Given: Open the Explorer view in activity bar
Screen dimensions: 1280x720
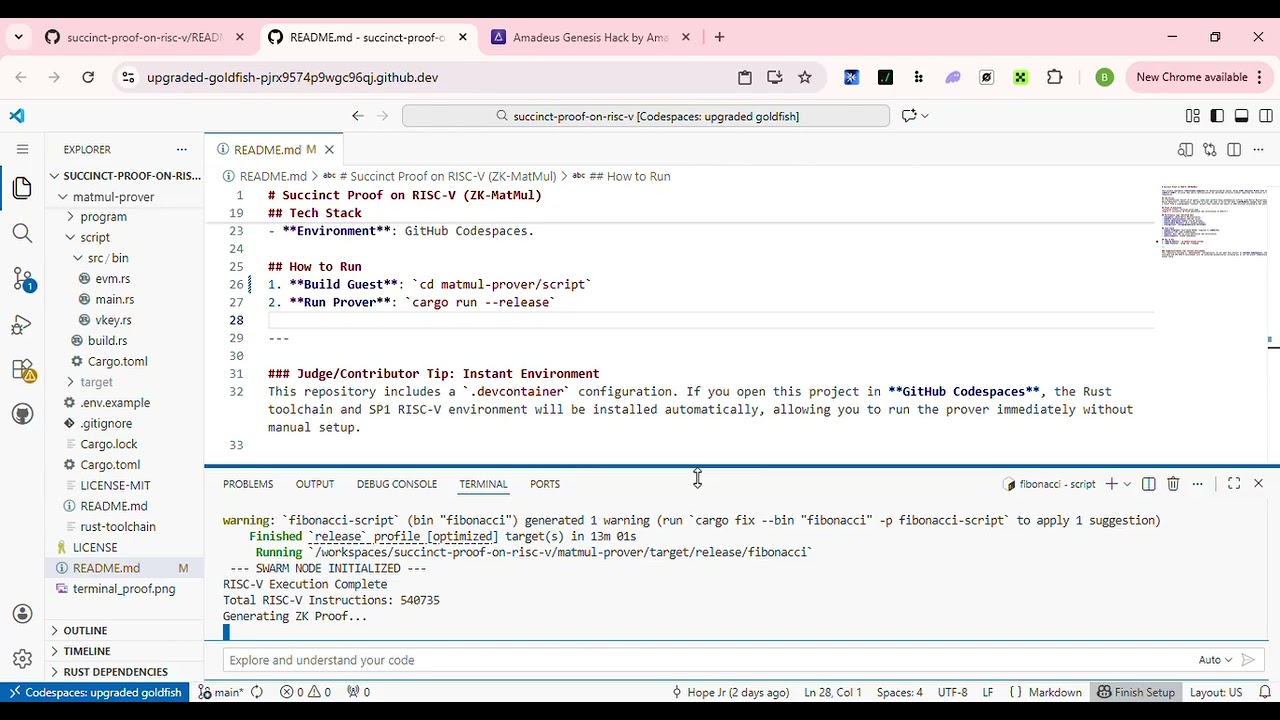Looking at the screenshot, I should pyautogui.click(x=22, y=187).
